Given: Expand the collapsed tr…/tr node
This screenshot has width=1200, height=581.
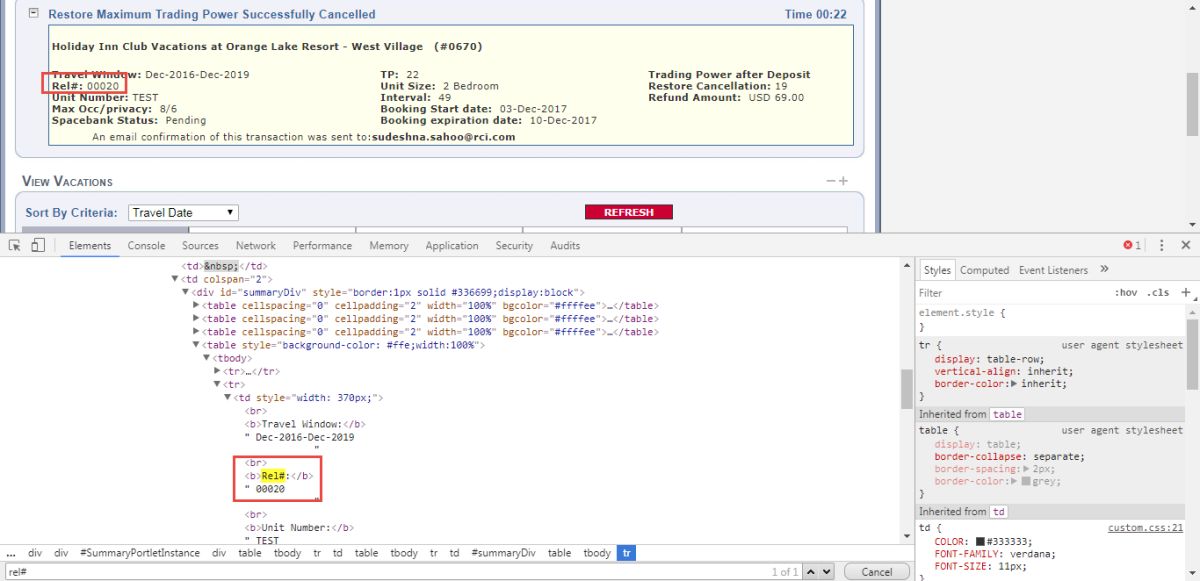Looking at the screenshot, I should (218, 371).
